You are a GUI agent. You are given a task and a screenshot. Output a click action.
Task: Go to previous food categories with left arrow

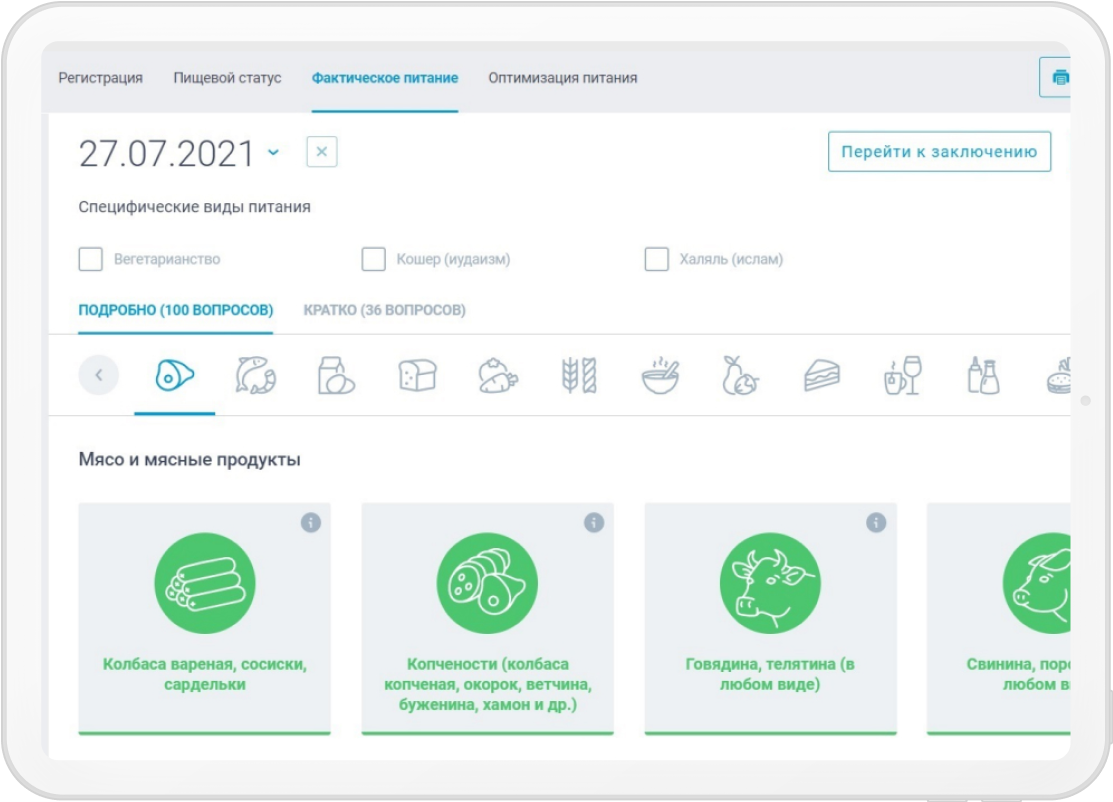99,375
